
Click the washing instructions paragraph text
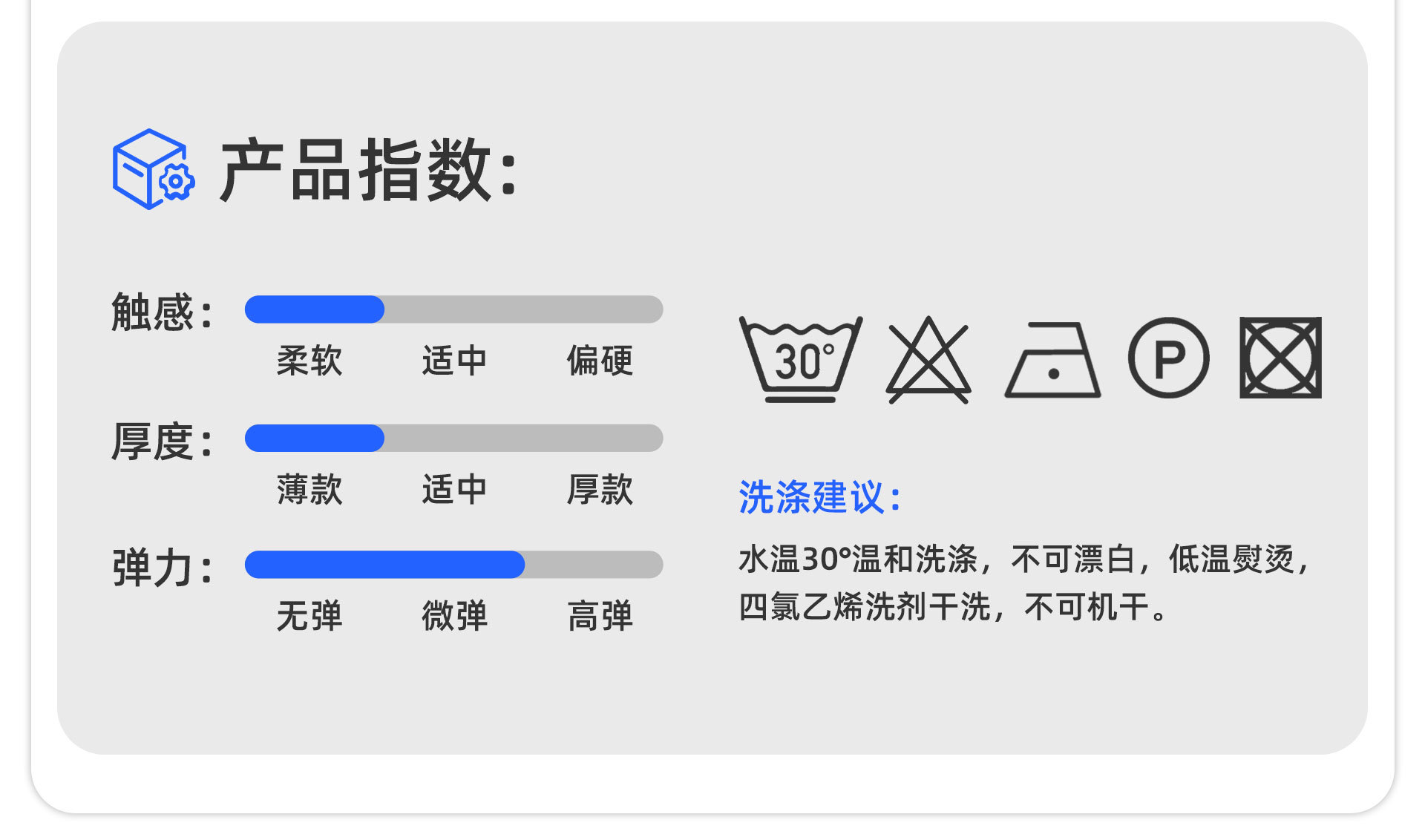coord(1024,583)
